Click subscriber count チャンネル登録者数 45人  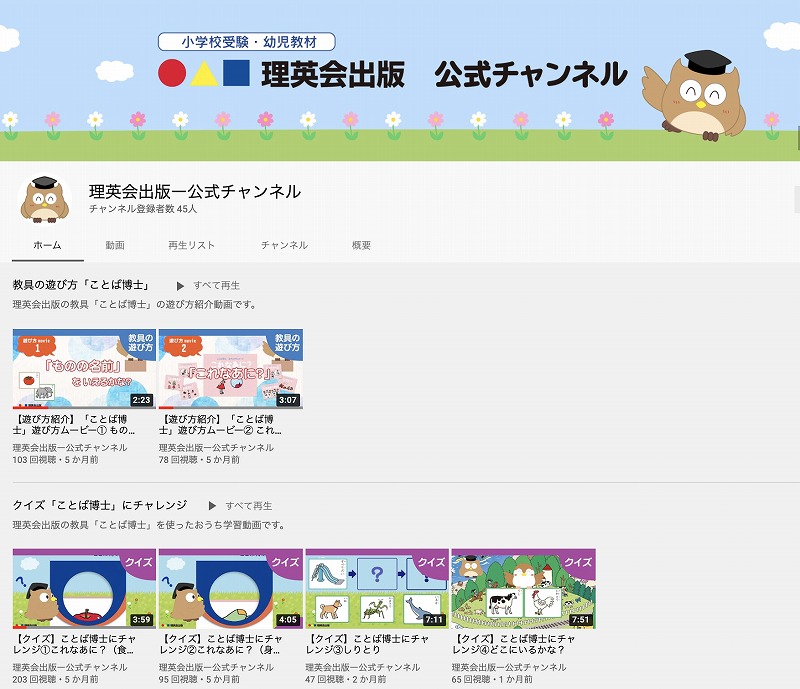pyautogui.click(x=143, y=209)
